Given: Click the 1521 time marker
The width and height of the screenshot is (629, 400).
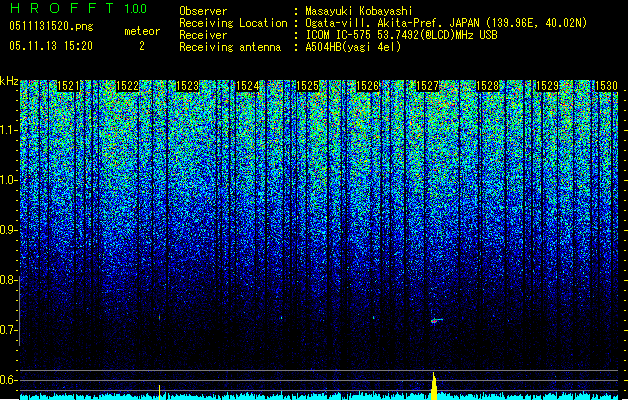Looking at the screenshot, I should coord(68,86).
